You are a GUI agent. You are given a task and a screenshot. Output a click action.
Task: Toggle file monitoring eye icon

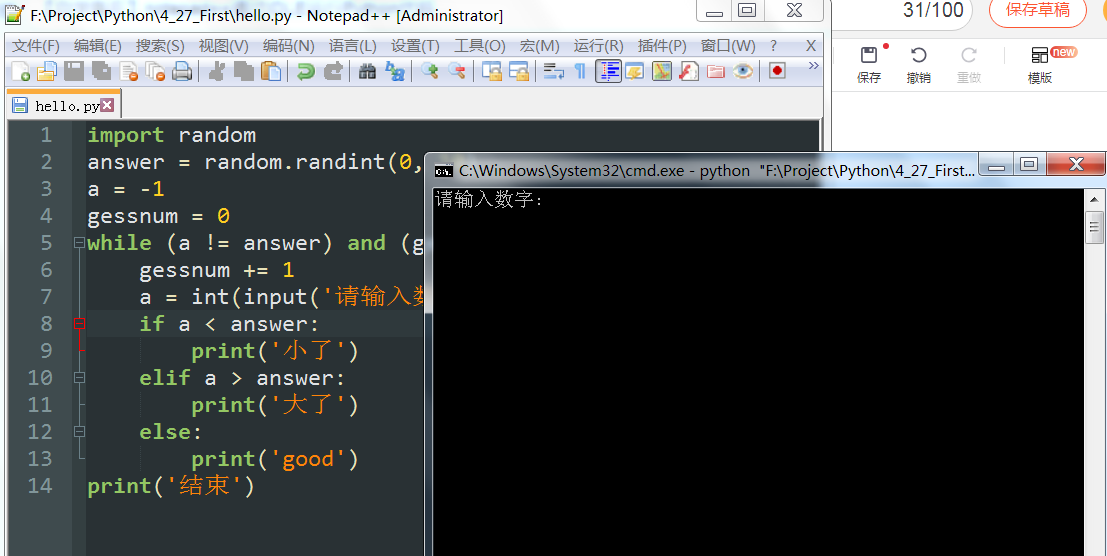point(743,71)
